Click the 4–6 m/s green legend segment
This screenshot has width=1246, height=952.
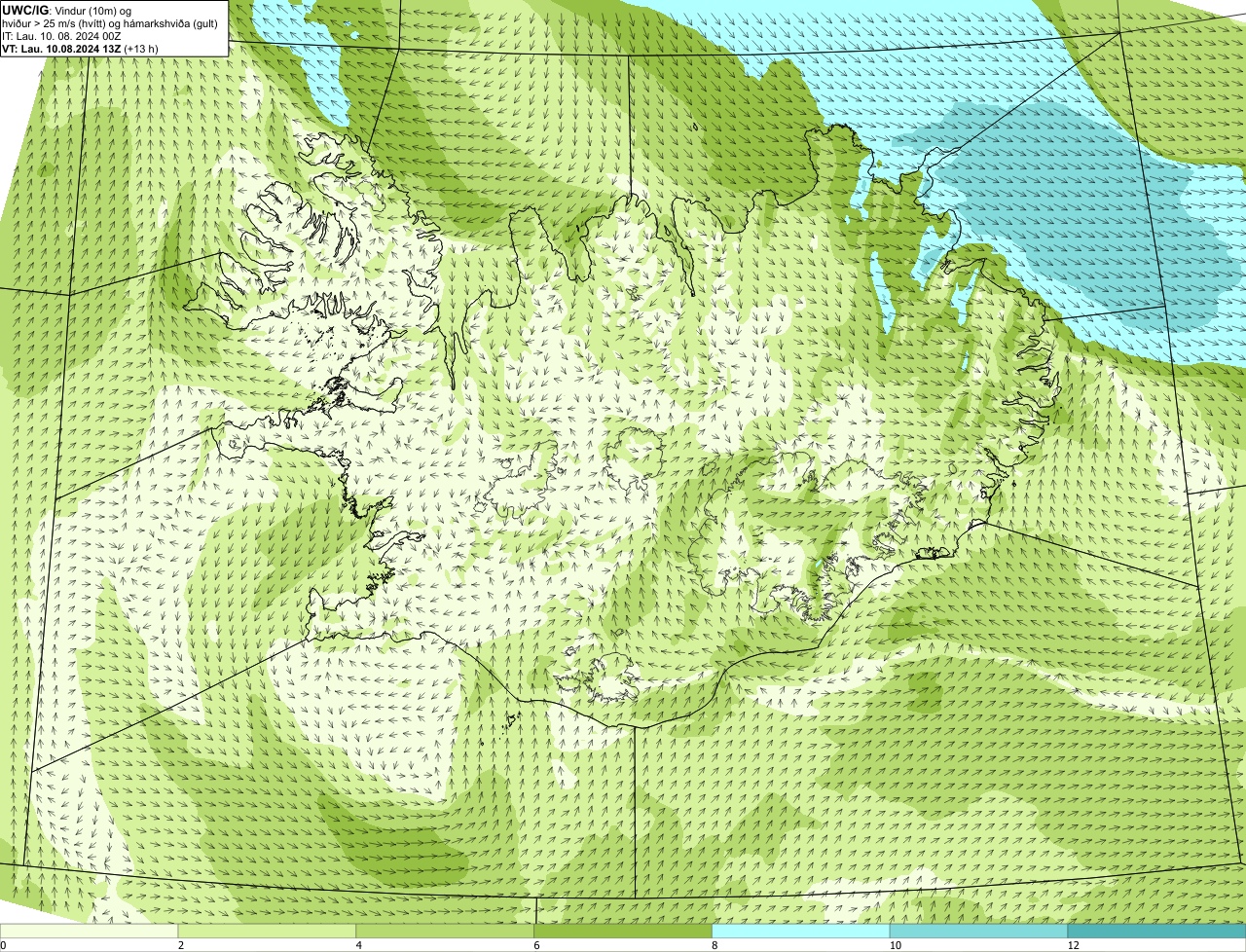point(446,932)
